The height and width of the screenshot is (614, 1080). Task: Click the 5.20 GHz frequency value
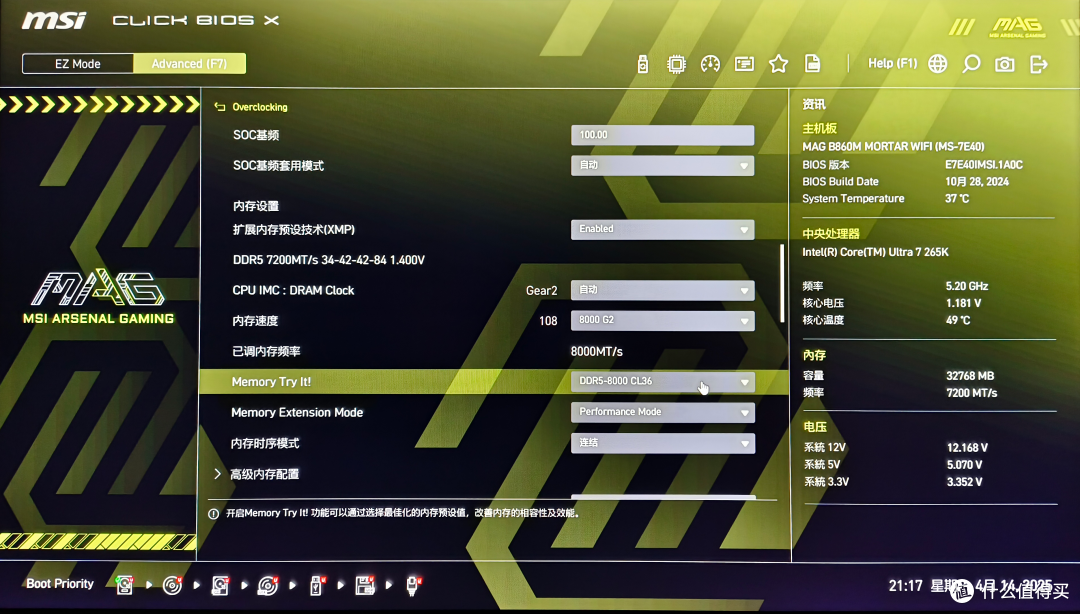[966, 286]
